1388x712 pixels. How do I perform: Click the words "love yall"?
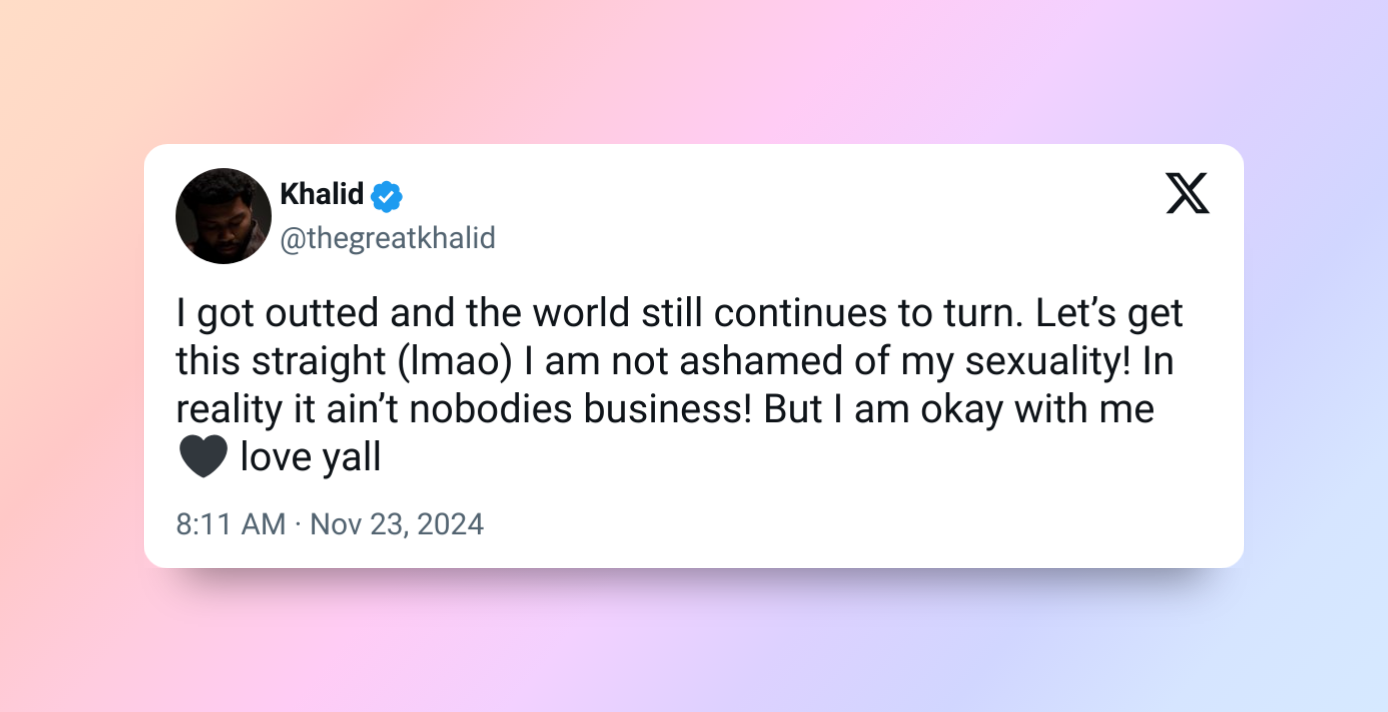tap(310, 458)
